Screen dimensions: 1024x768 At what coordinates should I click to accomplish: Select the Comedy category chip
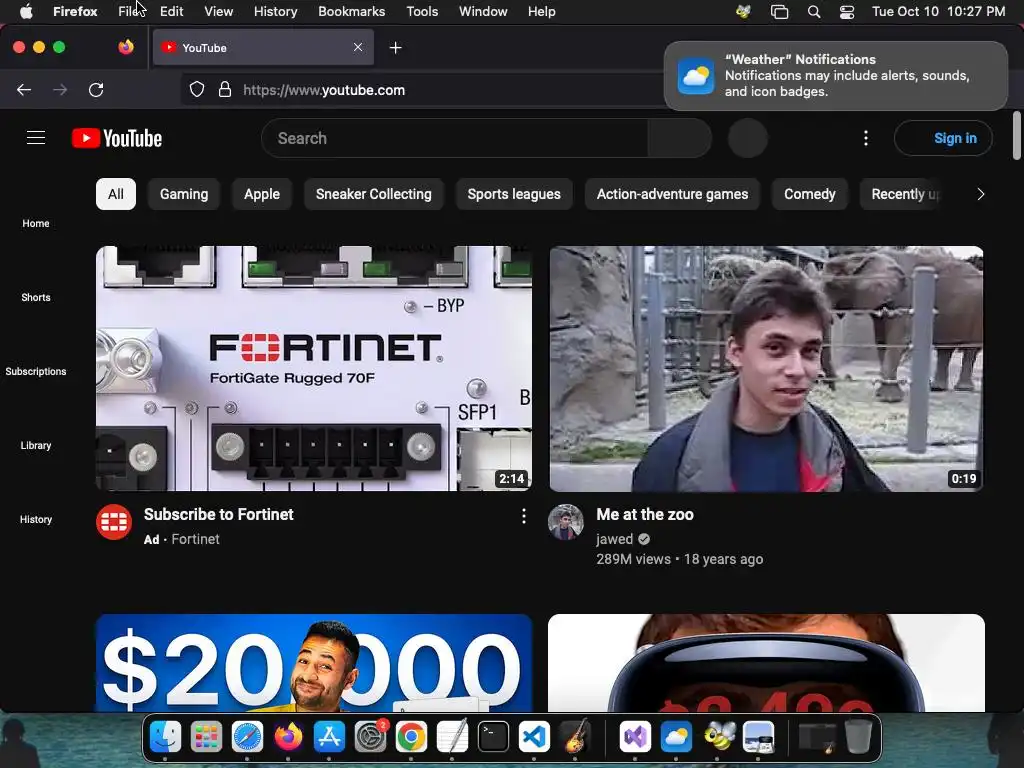pyautogui.click(x=810, y=194)
